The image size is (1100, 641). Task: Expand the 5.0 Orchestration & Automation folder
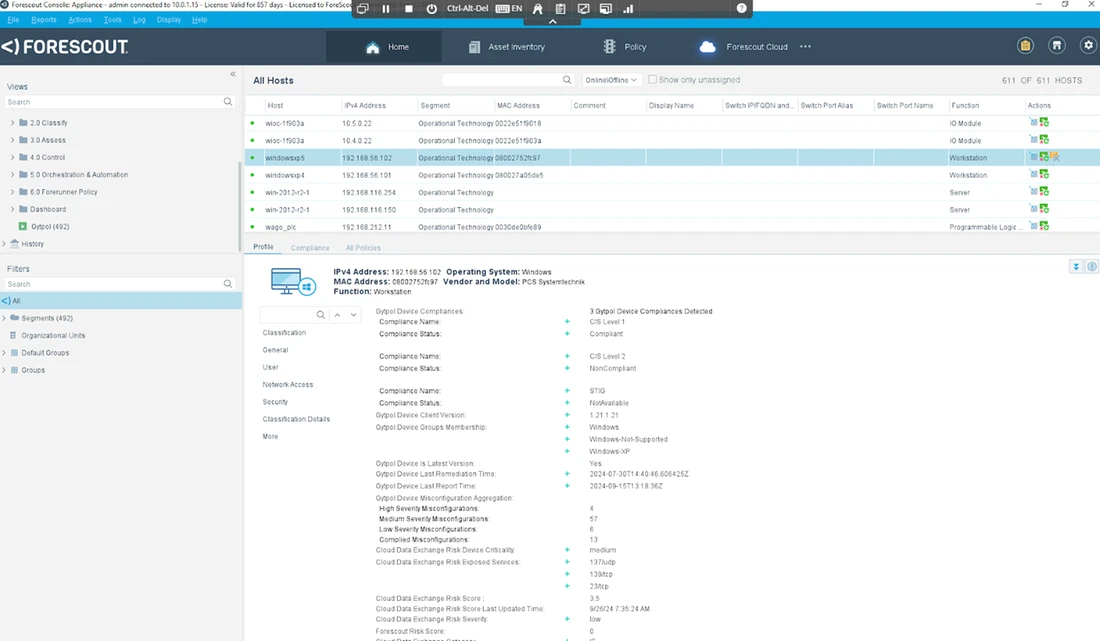(x=13, y=175)
